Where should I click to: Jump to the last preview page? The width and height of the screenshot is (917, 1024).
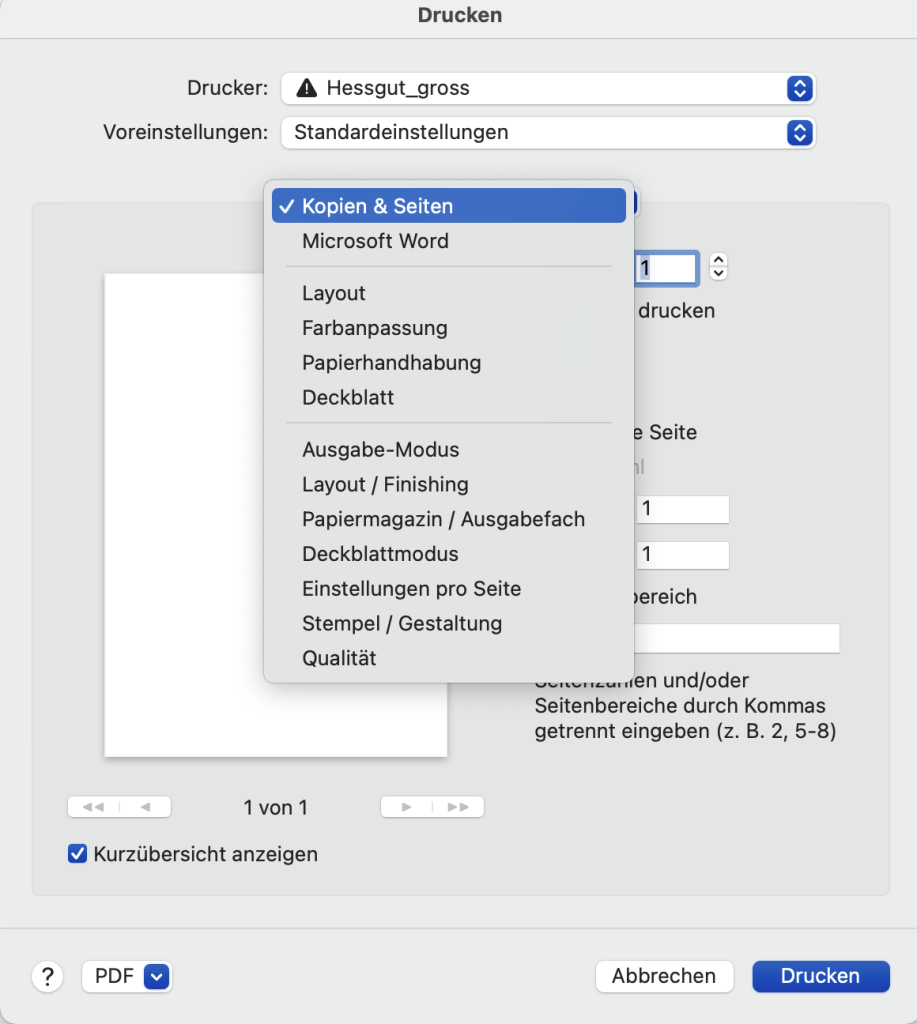click(459, 807)
